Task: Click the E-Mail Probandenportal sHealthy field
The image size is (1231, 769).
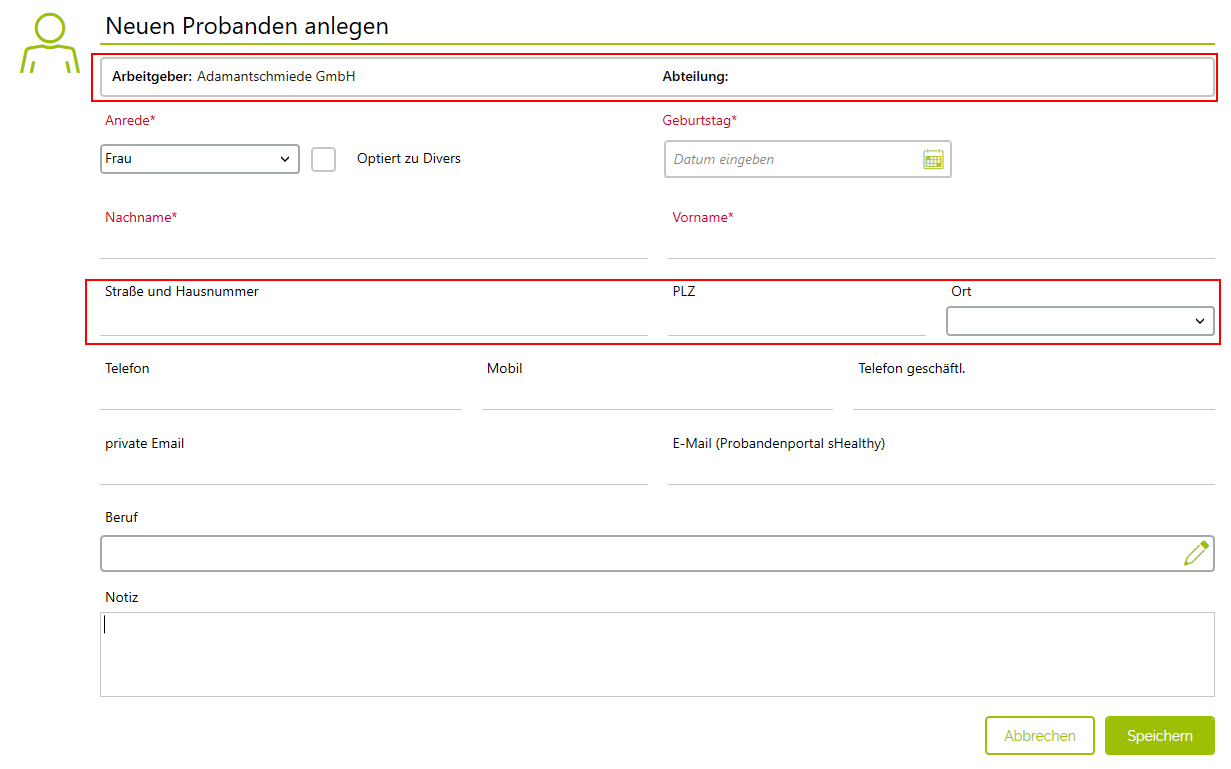Action: [x=941, y=471]
